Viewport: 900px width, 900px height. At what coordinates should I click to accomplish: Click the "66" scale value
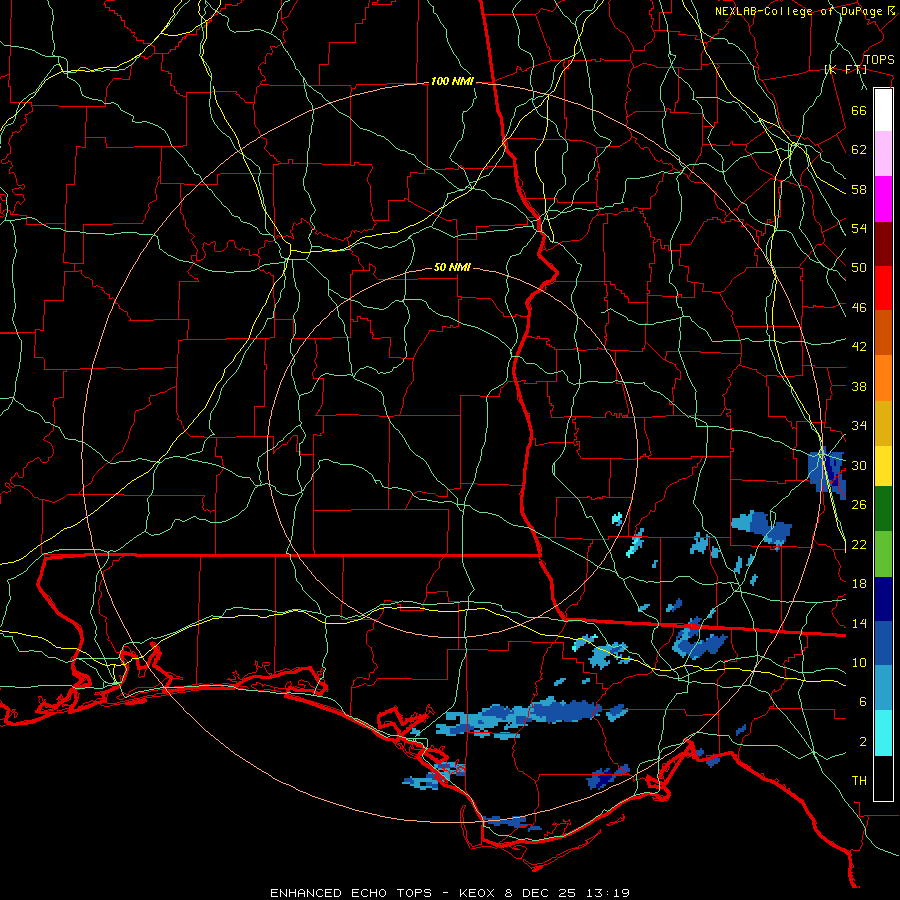click(x=859, y=110)
